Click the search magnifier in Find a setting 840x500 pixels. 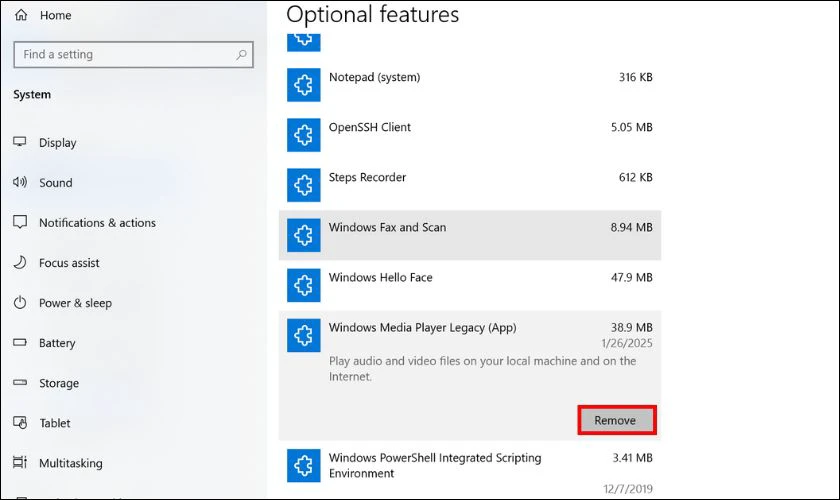point(242,54)
